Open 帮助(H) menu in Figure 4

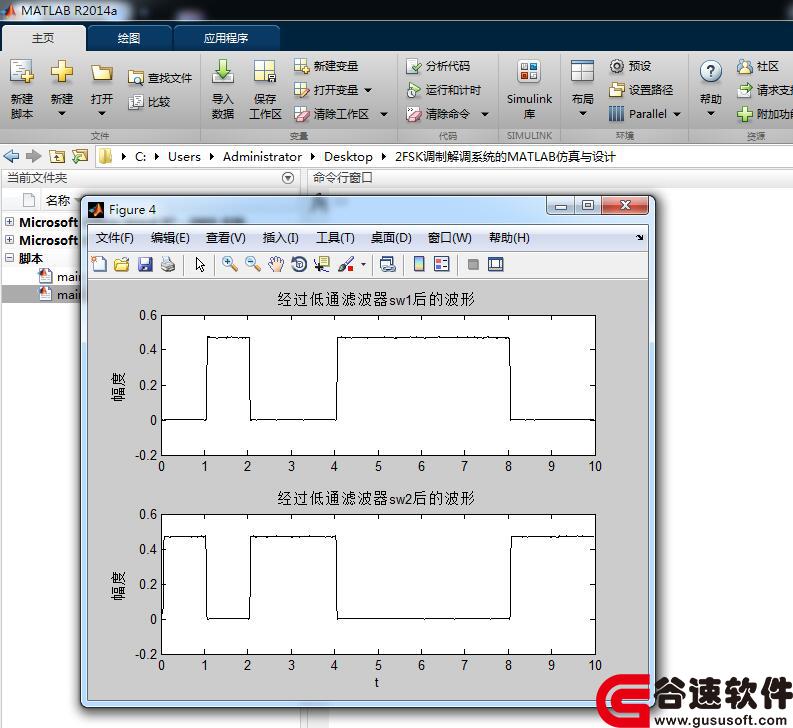click(x=509, y=238)
